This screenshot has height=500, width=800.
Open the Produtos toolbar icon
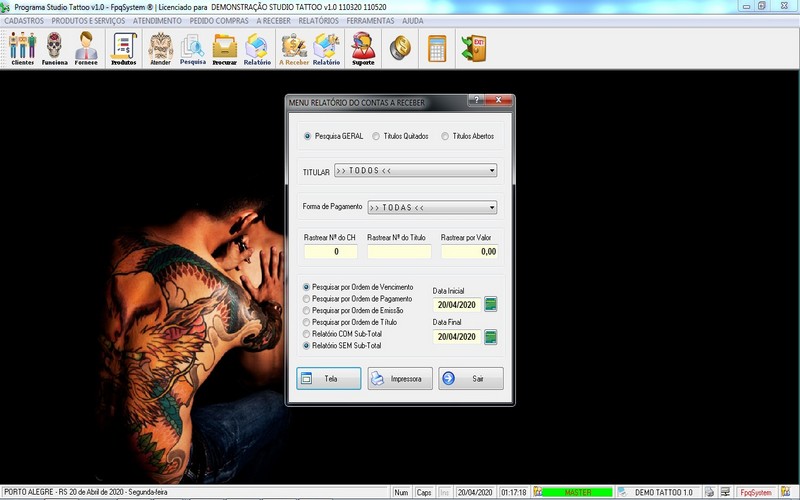(x=124, y=47)
